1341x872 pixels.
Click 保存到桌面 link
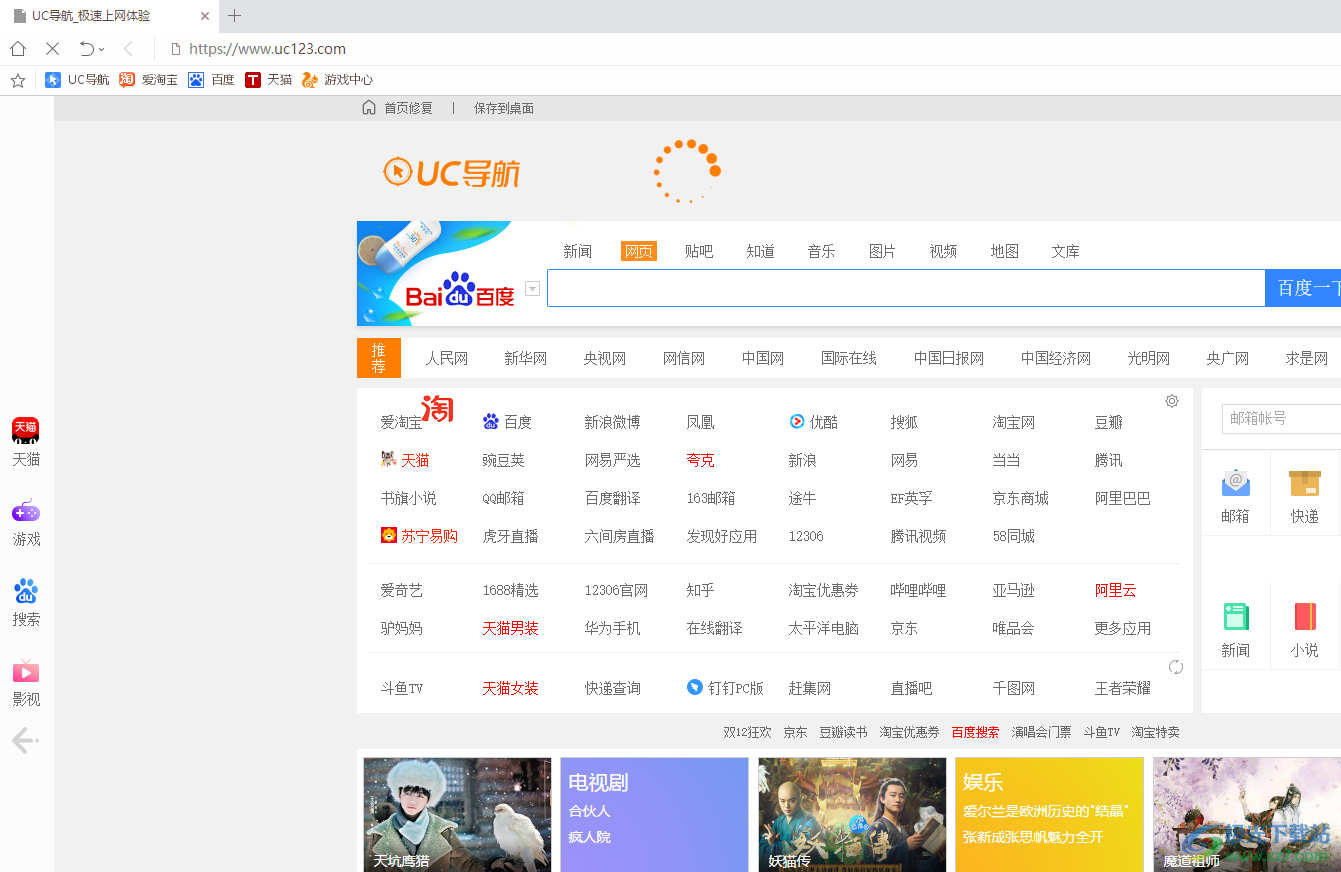coord(504,108)
